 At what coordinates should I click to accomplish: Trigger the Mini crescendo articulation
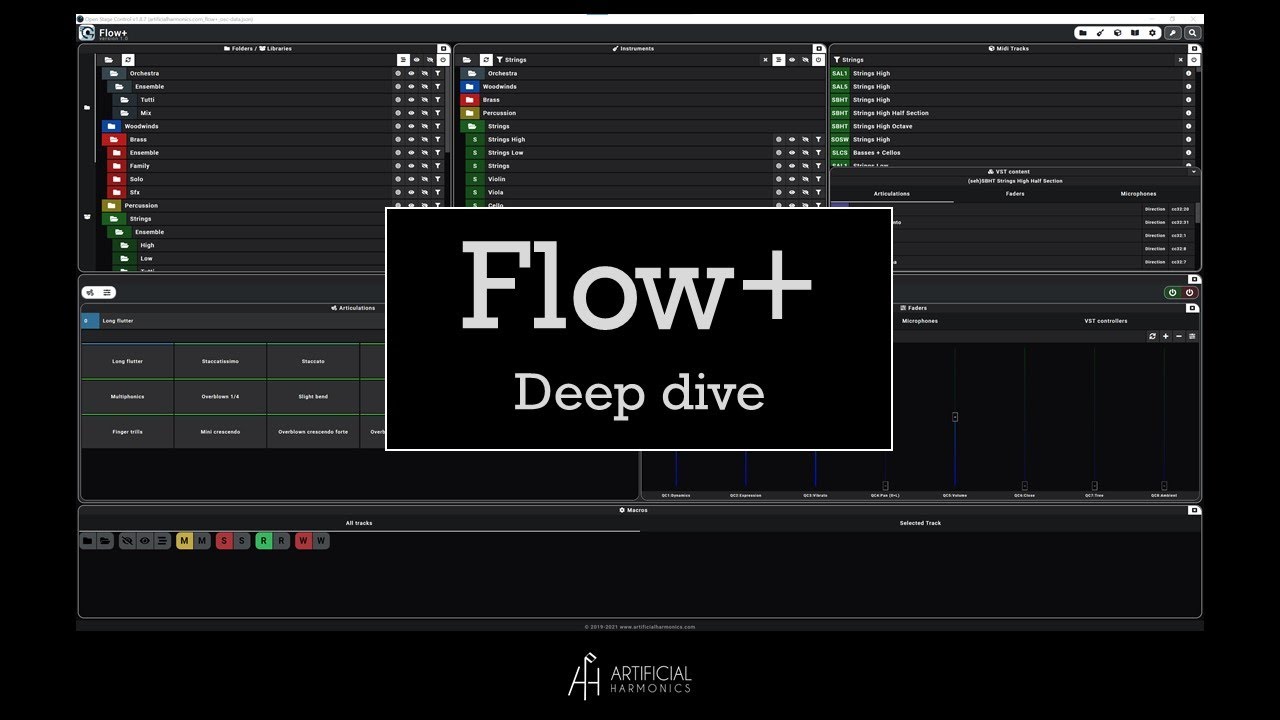pyautogui.click(x=220, y=432)
